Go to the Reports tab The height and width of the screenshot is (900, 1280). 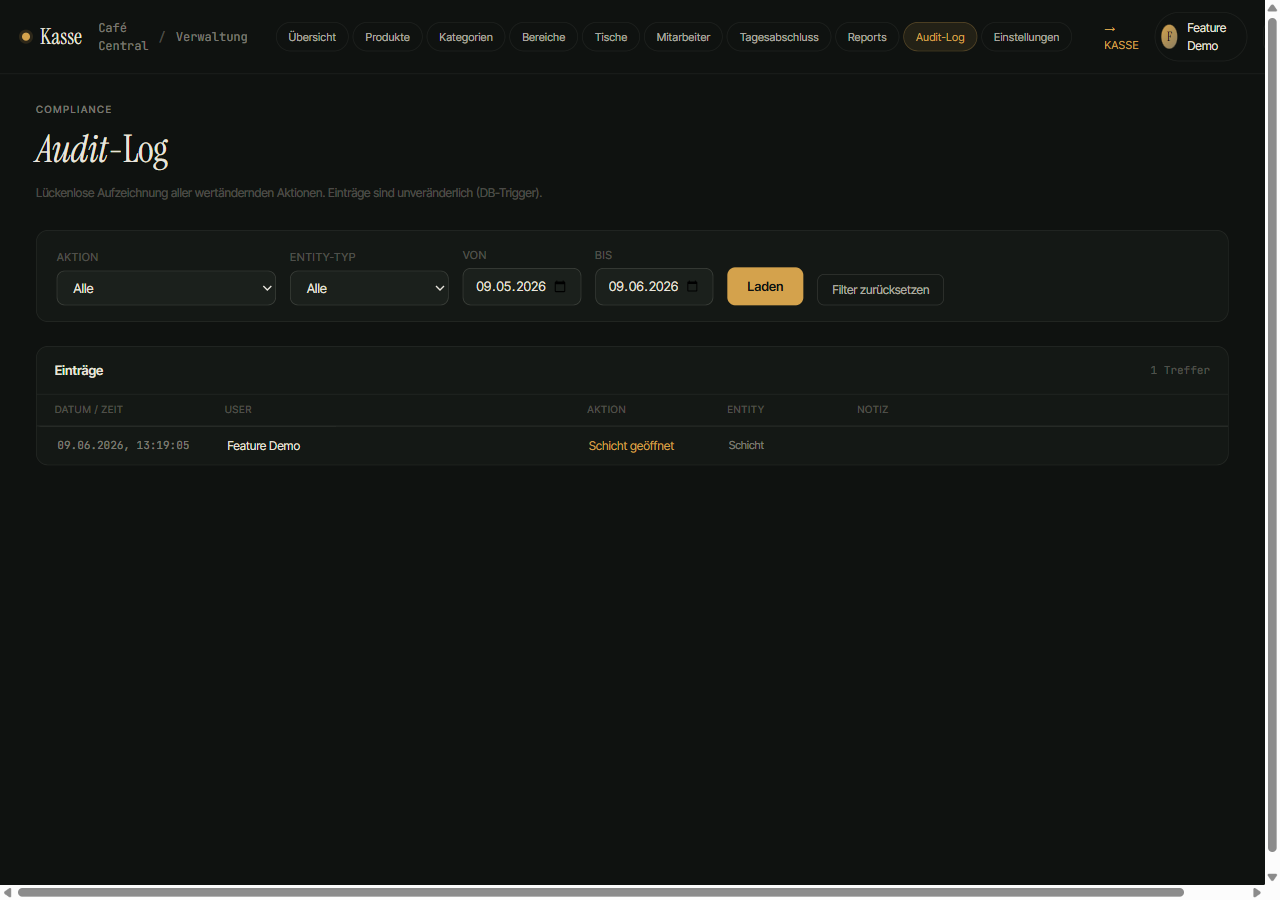pyautogui.click(x=867, y=37)
